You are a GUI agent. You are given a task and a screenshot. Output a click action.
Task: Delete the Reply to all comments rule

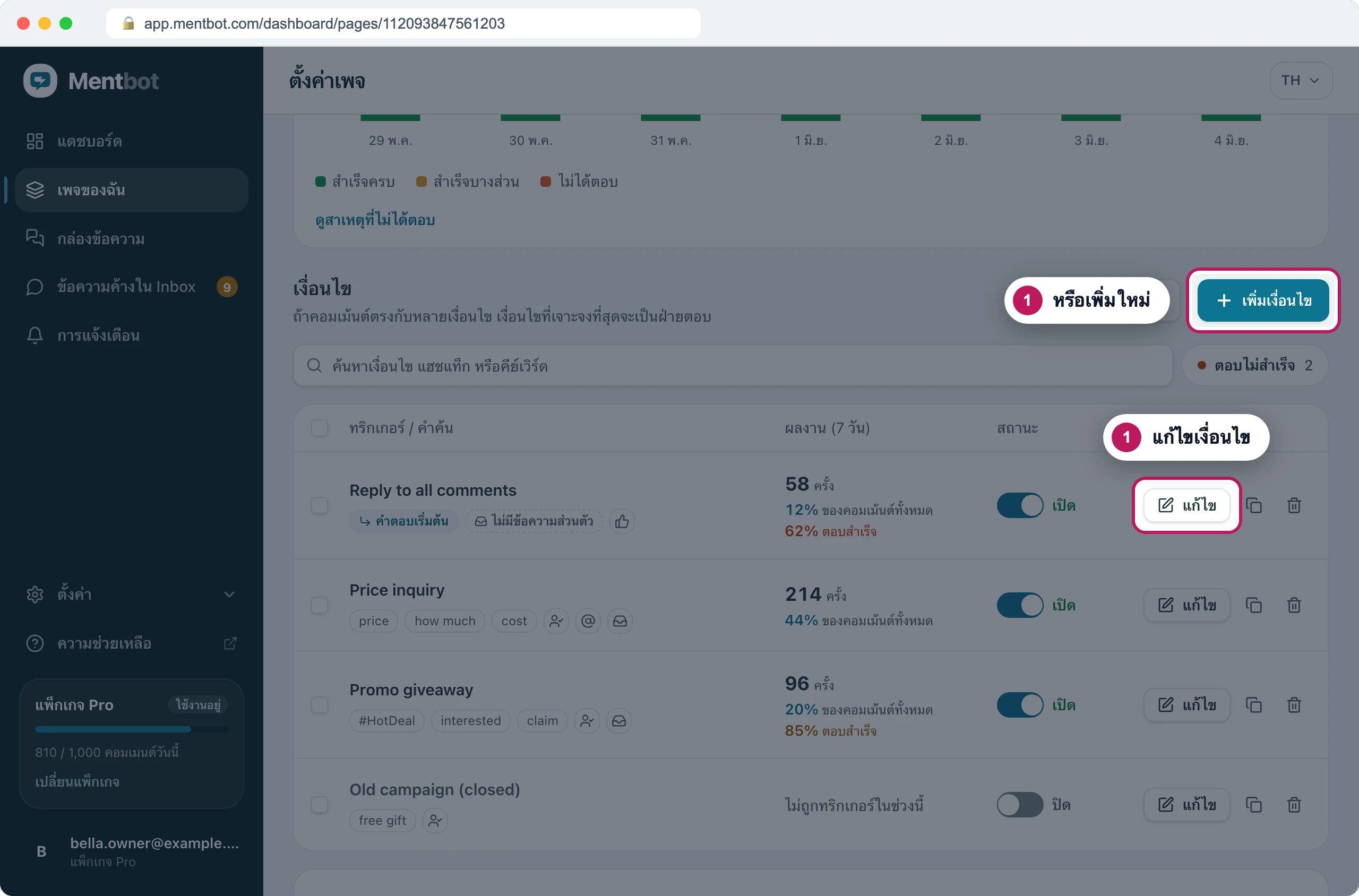pos(1294,505)
